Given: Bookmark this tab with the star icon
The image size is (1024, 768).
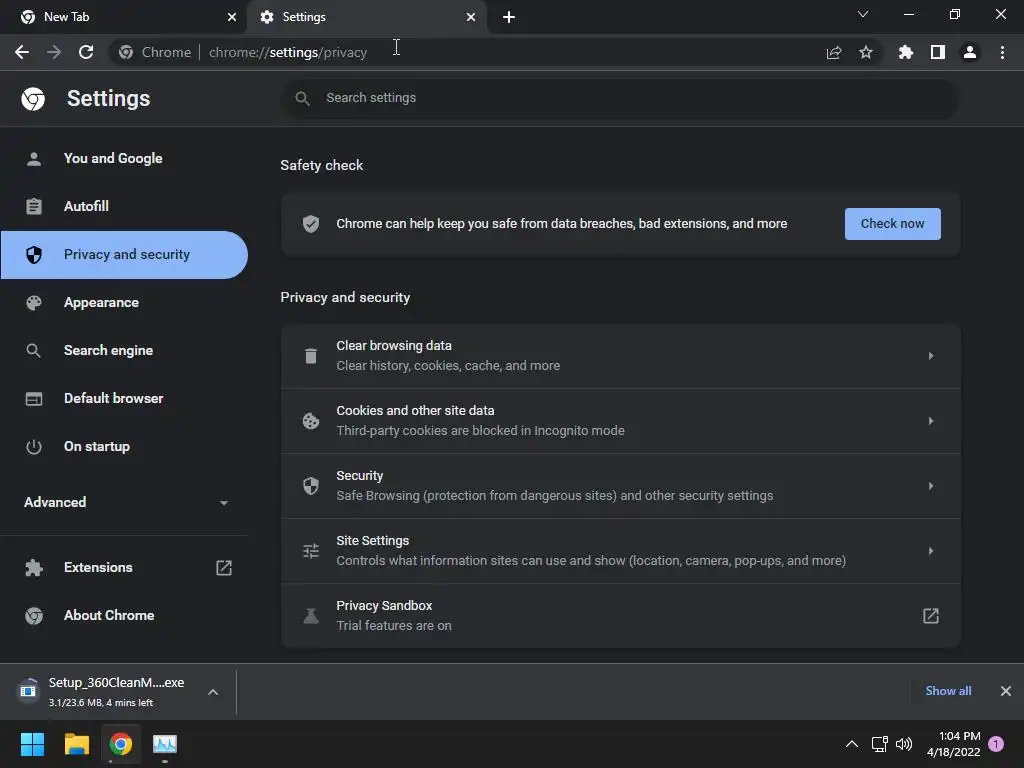Looking at the screenshot, I should 865,52.
